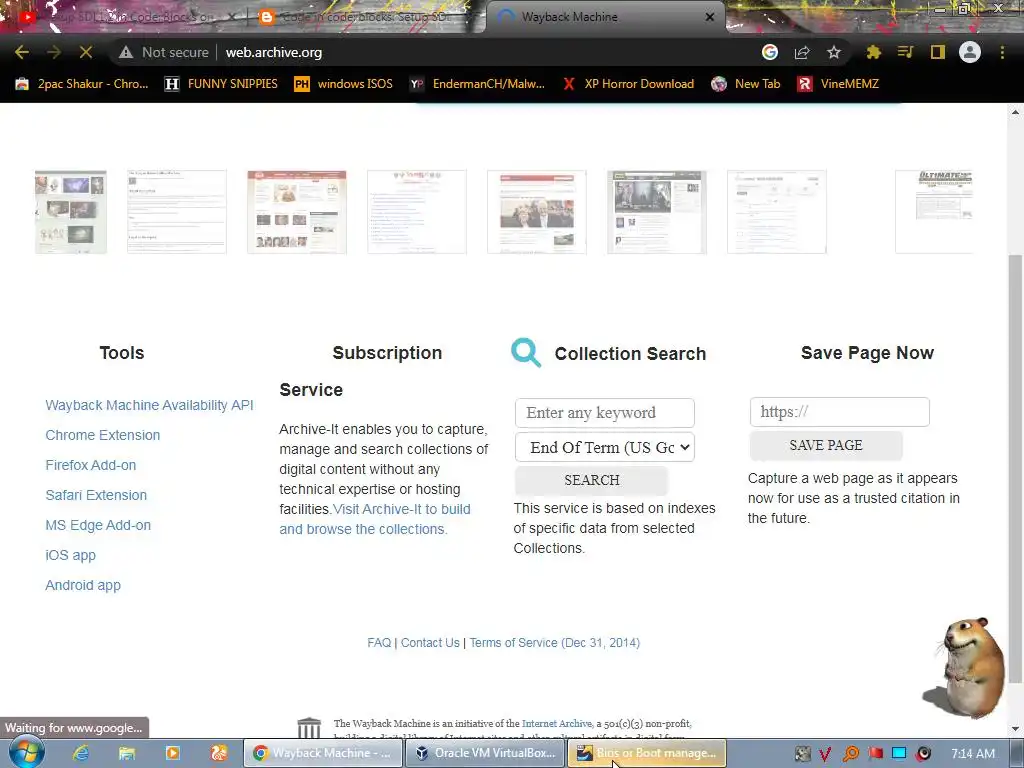Open Wayback Machine Availability API link
Viewport: 1024px width, 768px height.
149,405
